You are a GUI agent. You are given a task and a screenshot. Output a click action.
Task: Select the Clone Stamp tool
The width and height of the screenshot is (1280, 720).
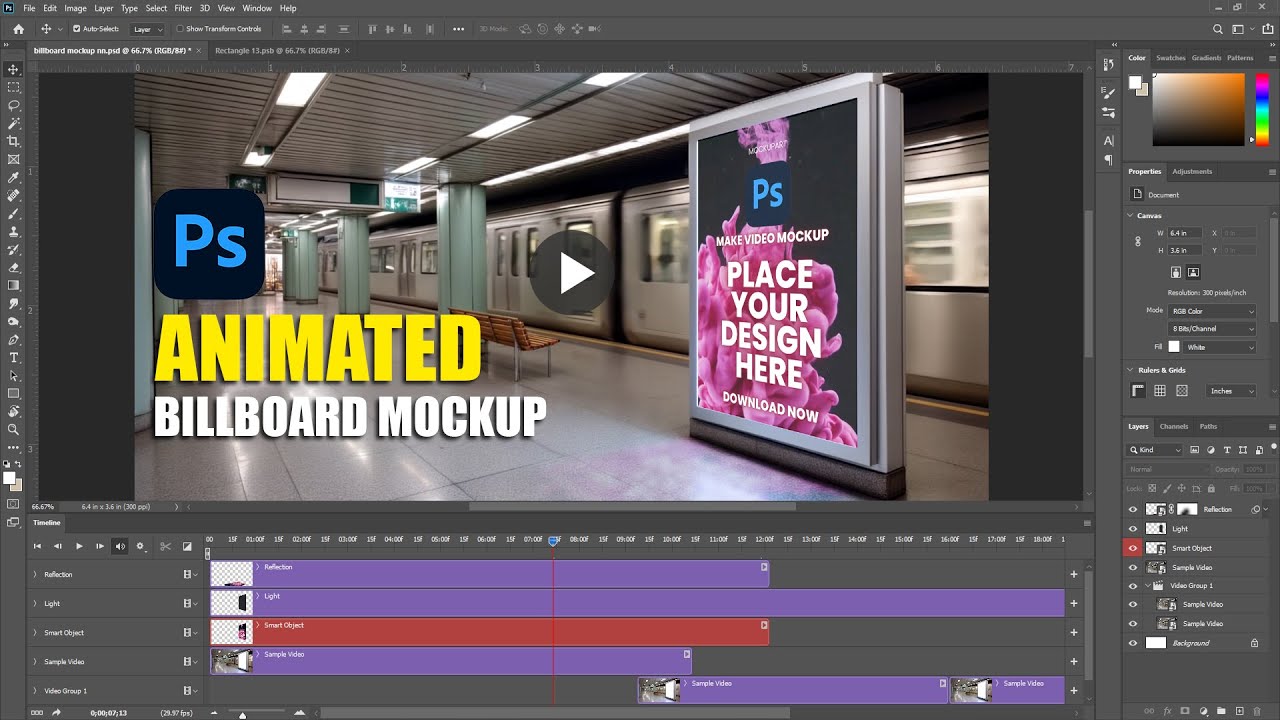(x=14, y=231)
